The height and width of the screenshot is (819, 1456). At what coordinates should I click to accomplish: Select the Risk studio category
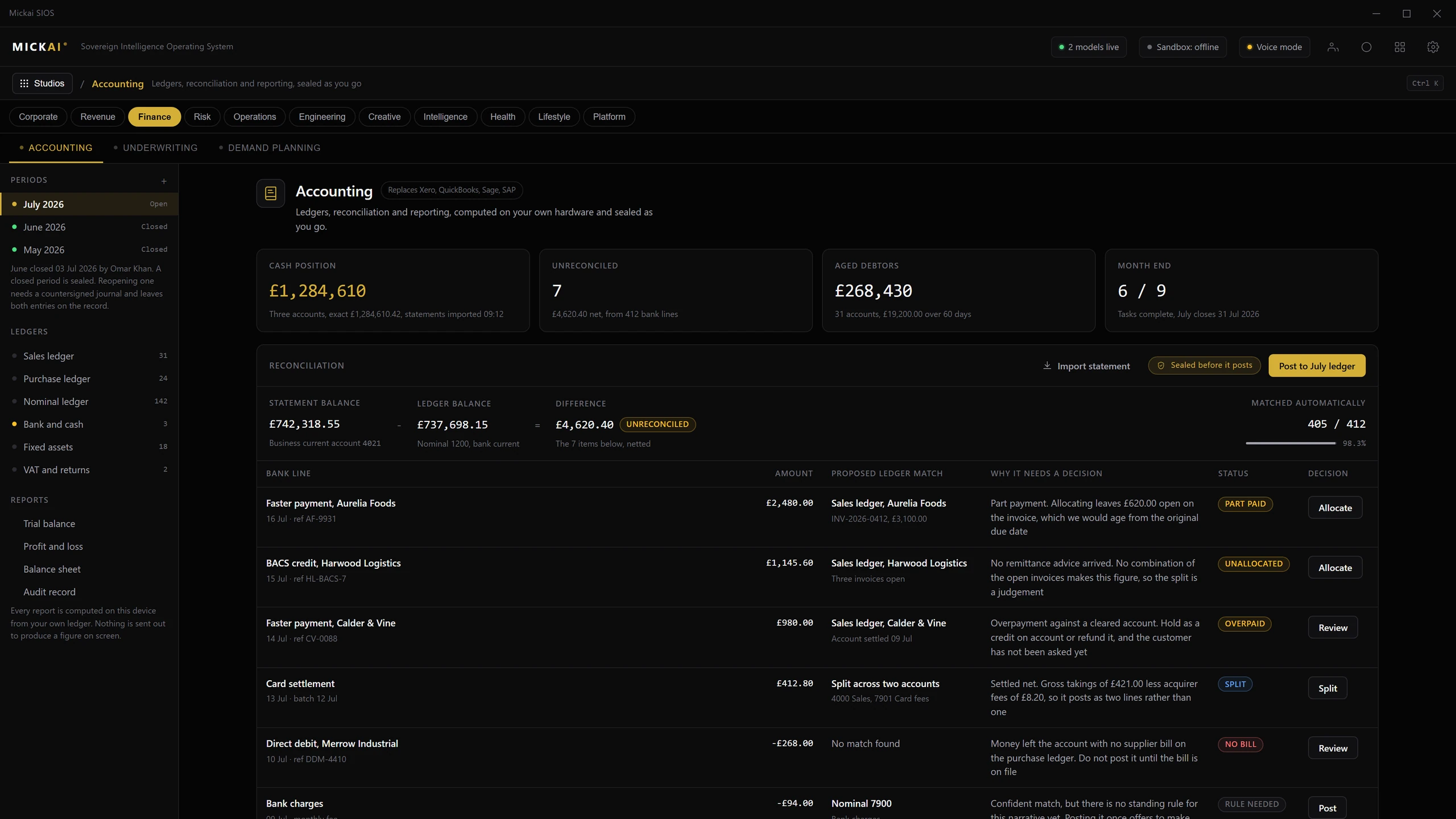(x=202, y=117)
